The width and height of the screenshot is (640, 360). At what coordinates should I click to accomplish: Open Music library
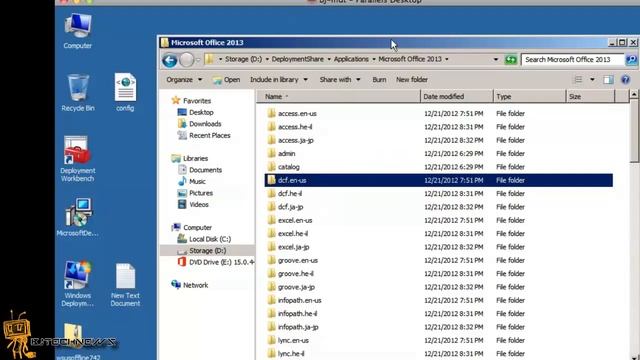192,181
